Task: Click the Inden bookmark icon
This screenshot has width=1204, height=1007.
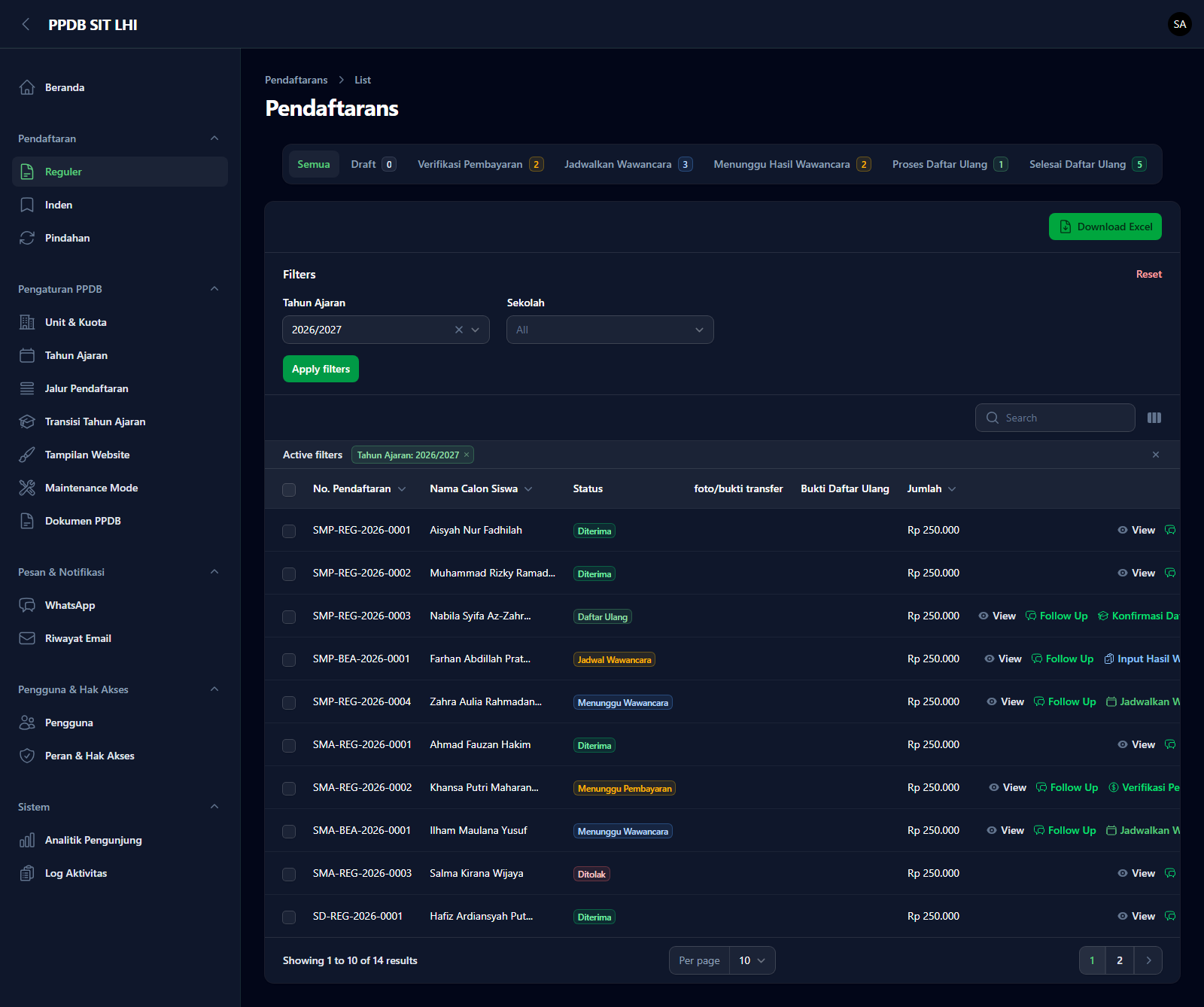Action: point(27,205)
